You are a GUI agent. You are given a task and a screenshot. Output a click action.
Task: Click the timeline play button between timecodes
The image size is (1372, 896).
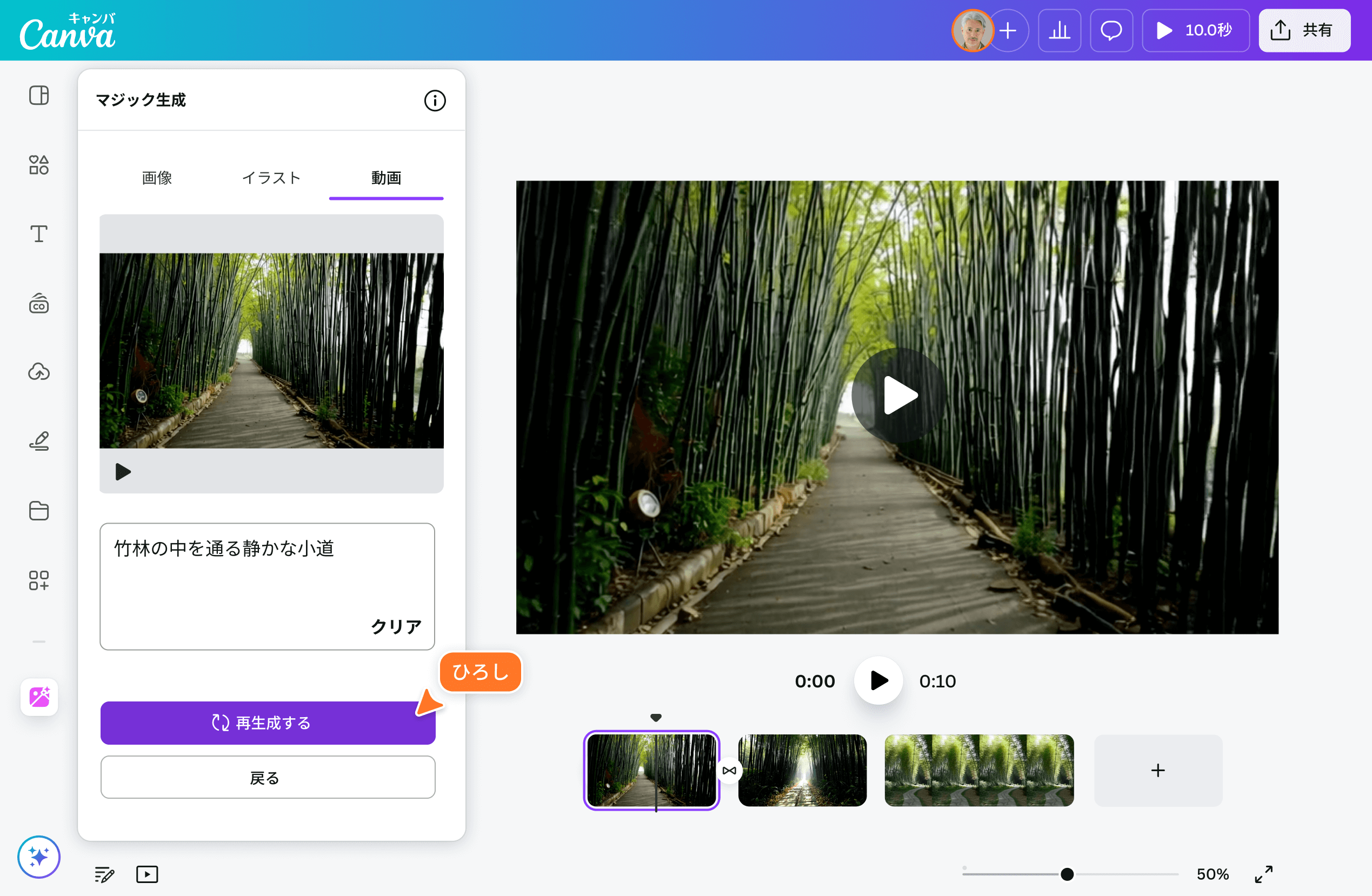[878, 680]
